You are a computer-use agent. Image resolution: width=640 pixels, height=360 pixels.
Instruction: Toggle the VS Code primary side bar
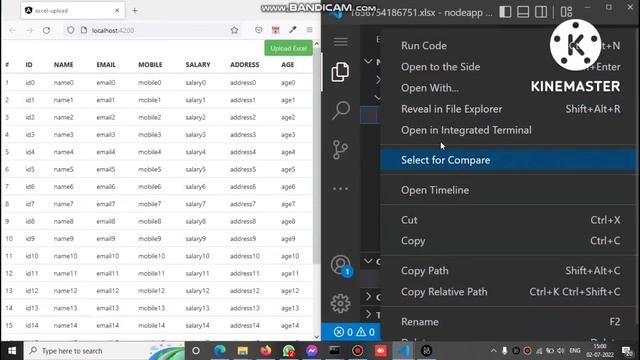click(505, 12)
